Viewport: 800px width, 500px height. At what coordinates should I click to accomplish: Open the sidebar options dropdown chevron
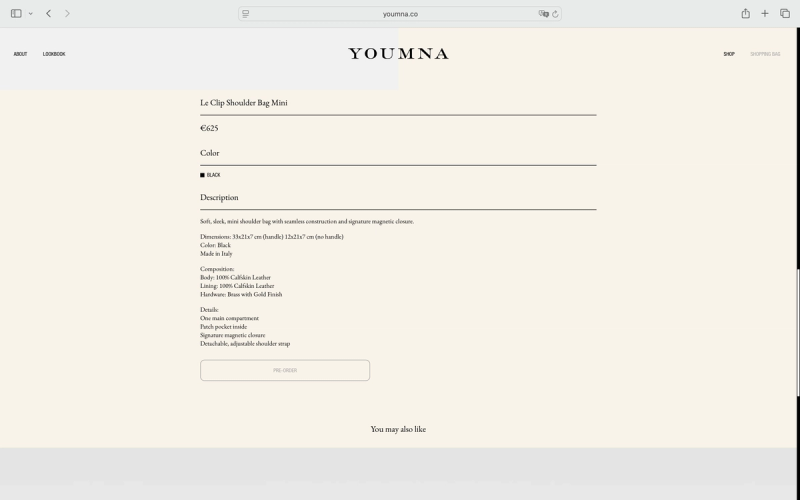pyautogui.click(x=31, y=14)
